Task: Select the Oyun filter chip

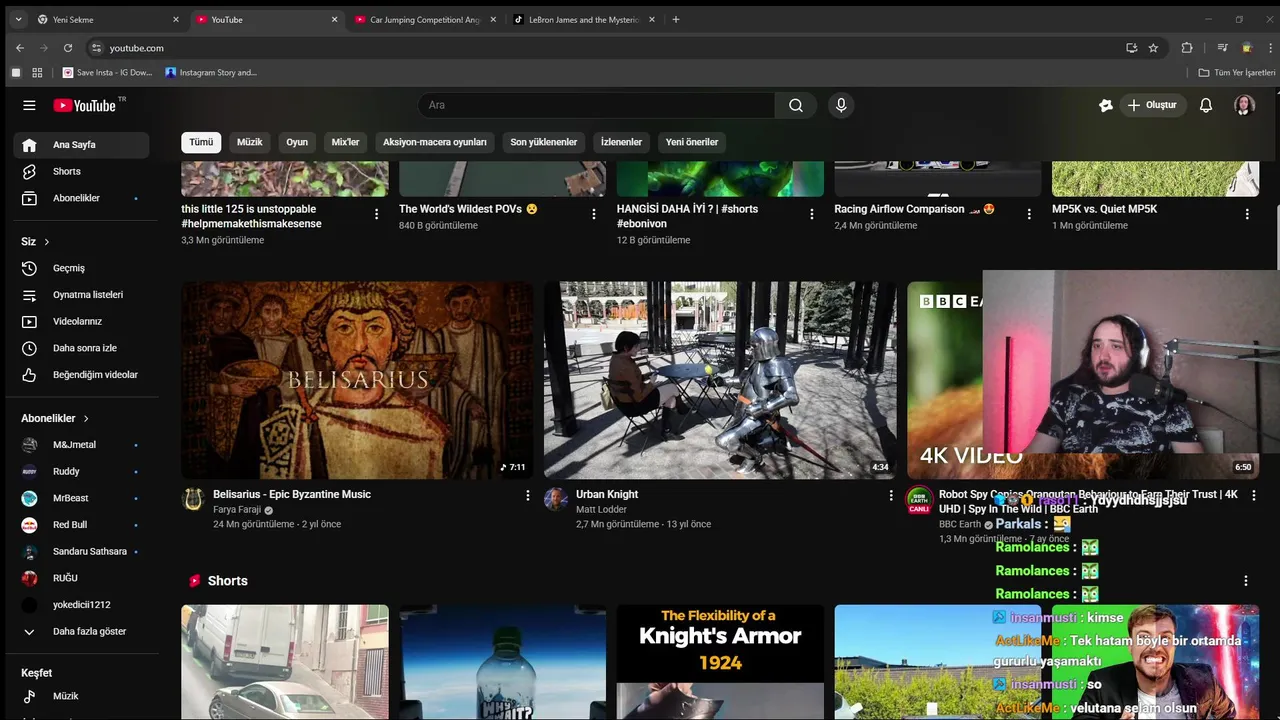Action: (x=297, y=142)
